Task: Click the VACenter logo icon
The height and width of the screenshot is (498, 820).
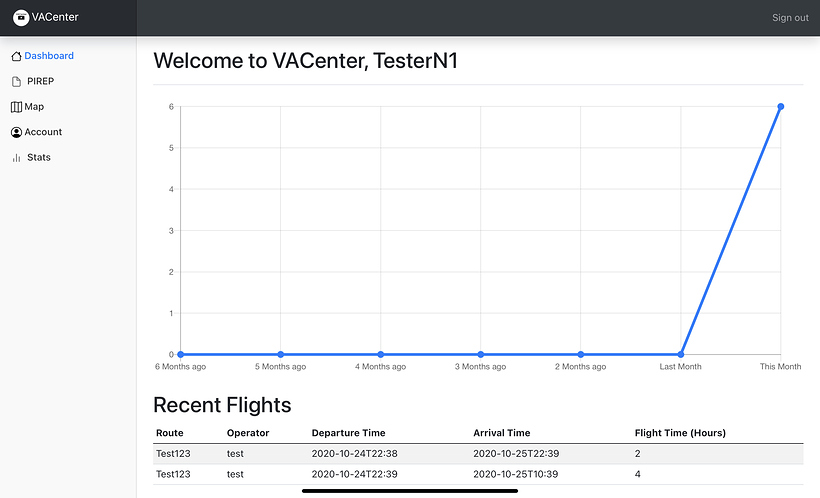Action: 21,17
